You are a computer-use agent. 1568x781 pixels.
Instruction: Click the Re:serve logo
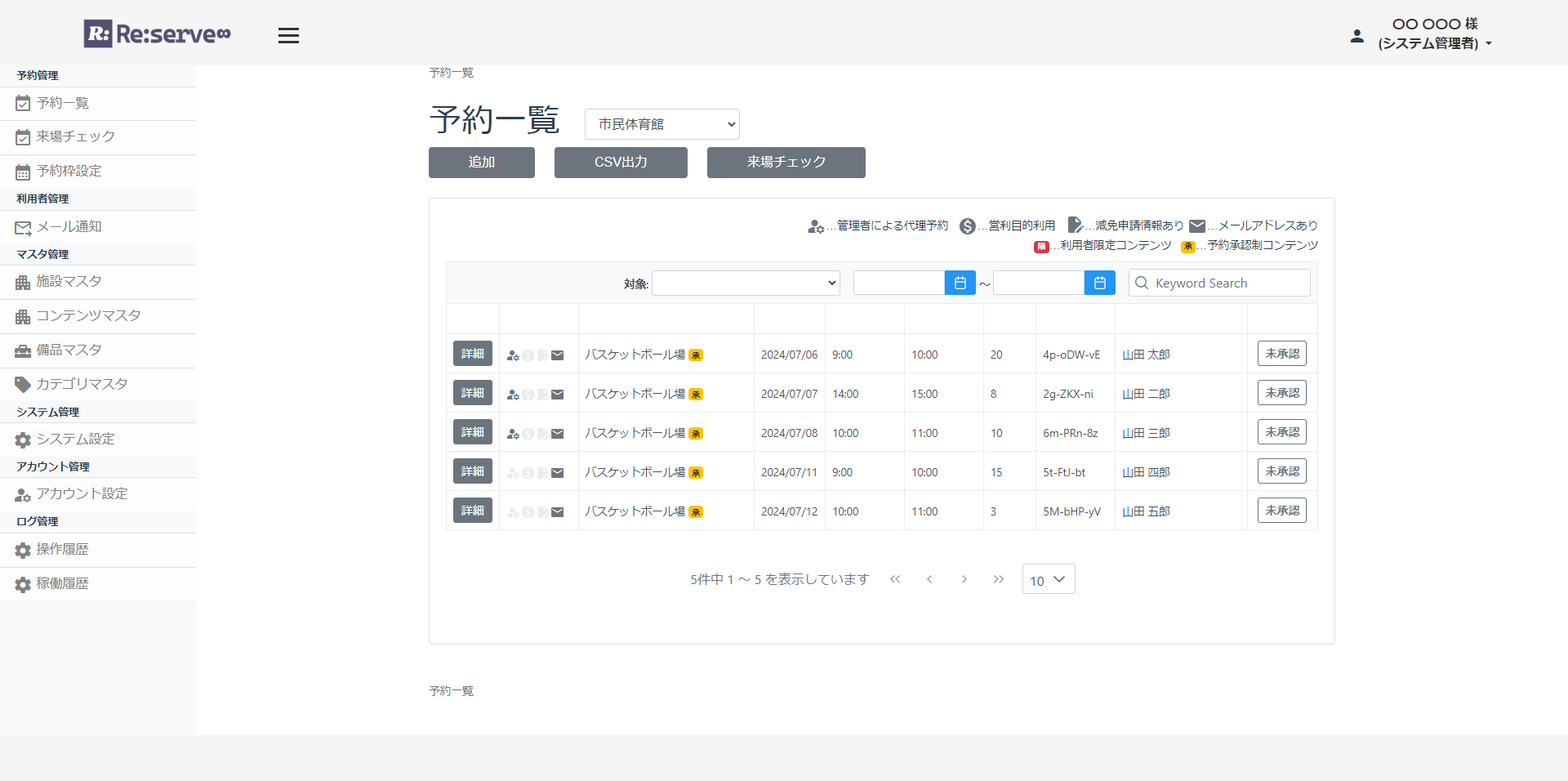point(158,34)
